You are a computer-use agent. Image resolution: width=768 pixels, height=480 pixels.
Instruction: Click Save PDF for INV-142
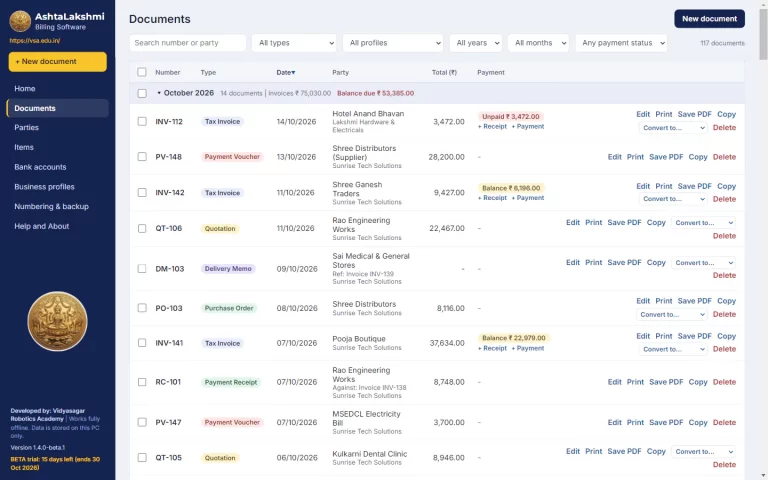click(695, 186)
